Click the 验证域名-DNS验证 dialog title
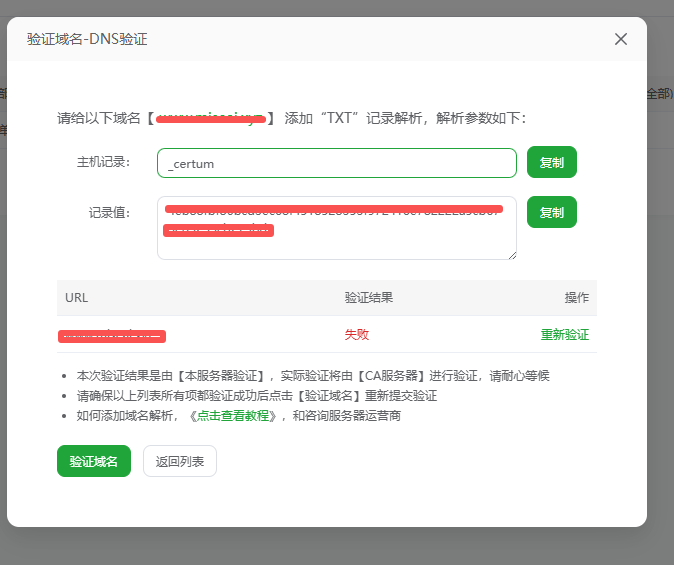 [x=87, y=39]
